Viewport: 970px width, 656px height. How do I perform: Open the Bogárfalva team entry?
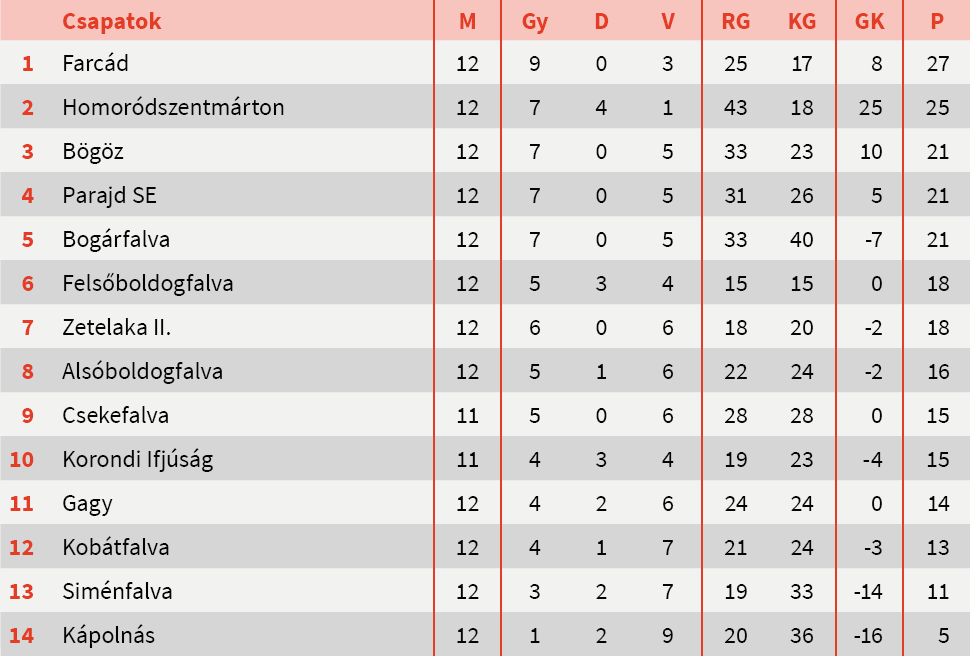tap(116, 239)
